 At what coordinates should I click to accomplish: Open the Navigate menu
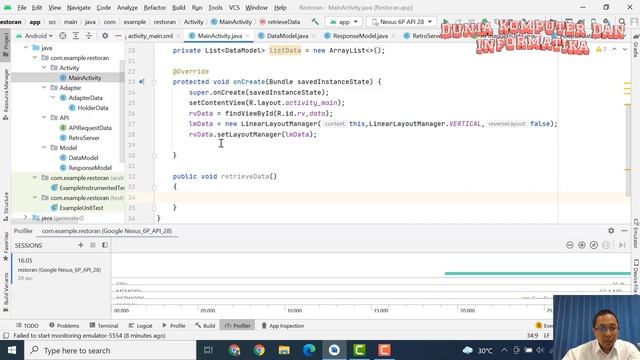point(78,7)
